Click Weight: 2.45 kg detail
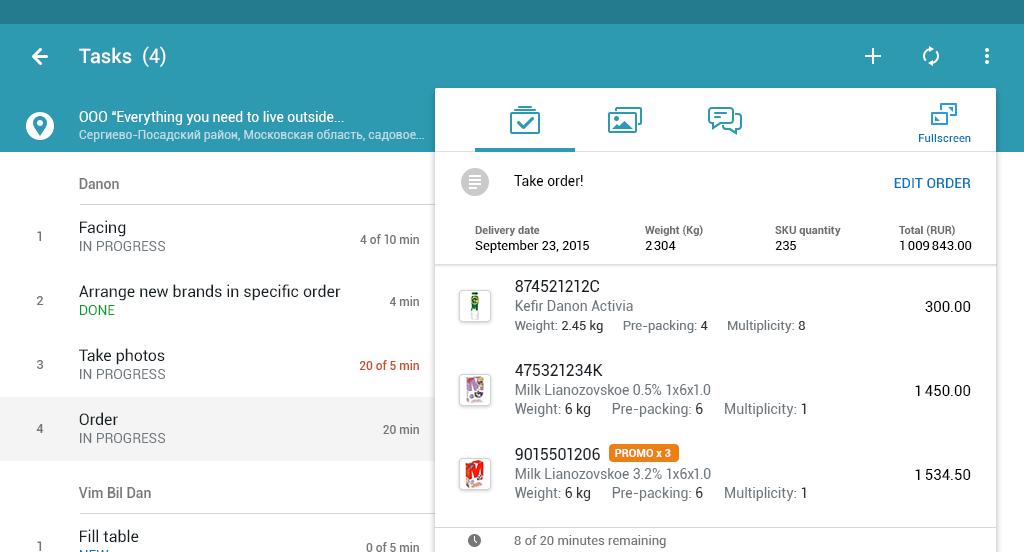 click(x=559, y=326)
